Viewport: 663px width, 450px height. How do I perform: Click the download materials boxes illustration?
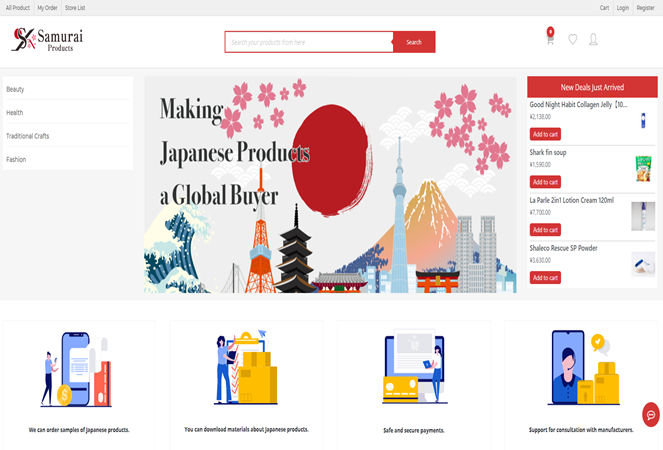click(246, 368)
